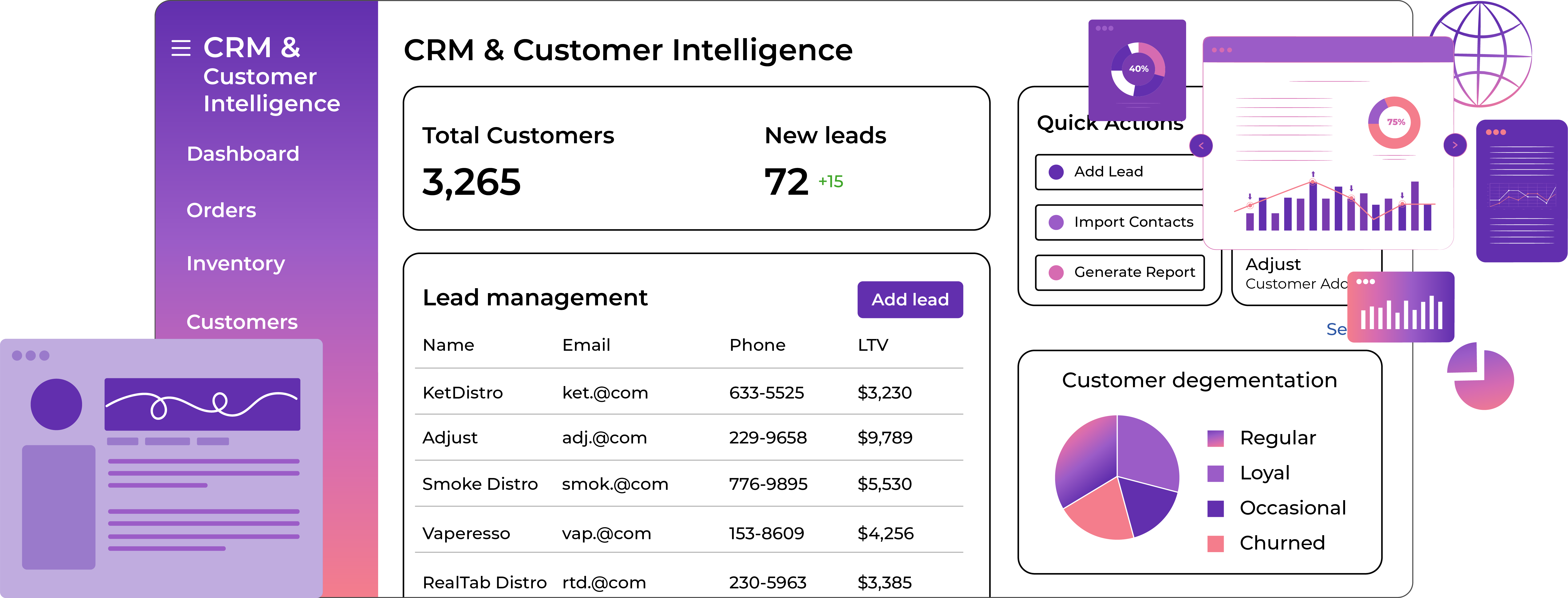
Task: Click the purple dot beside Add Lead
Action: (x=1056, y=172)
